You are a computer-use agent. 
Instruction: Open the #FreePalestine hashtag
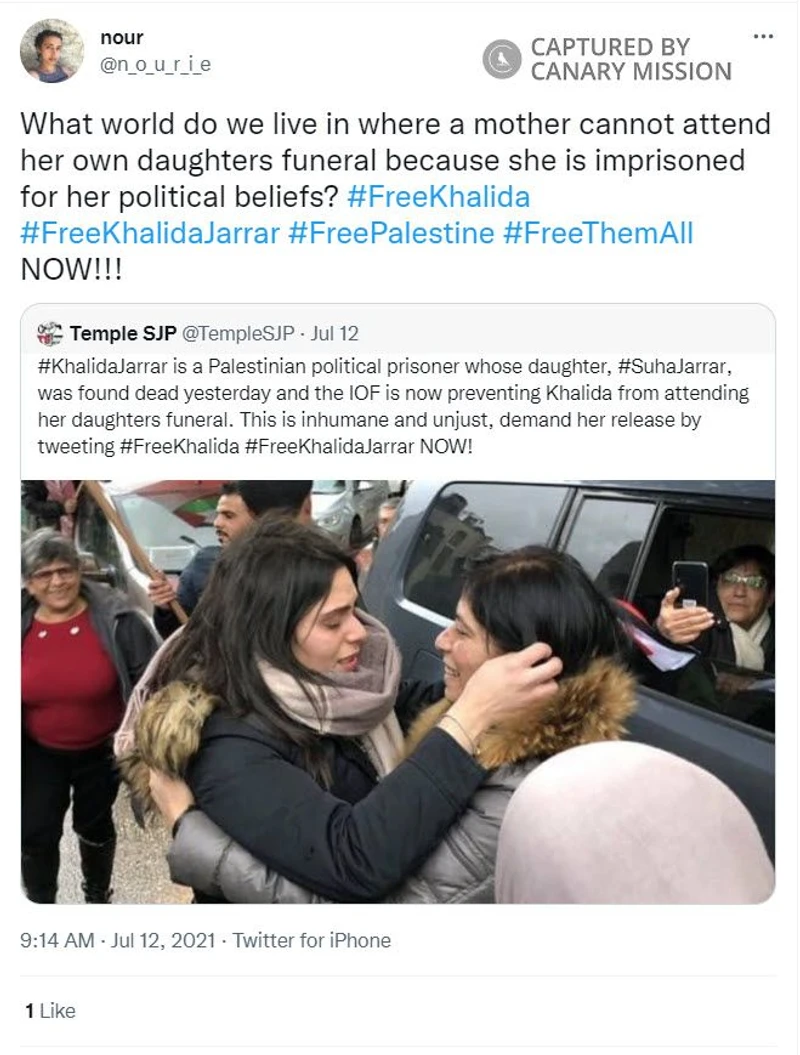click(x=391, y=233)
